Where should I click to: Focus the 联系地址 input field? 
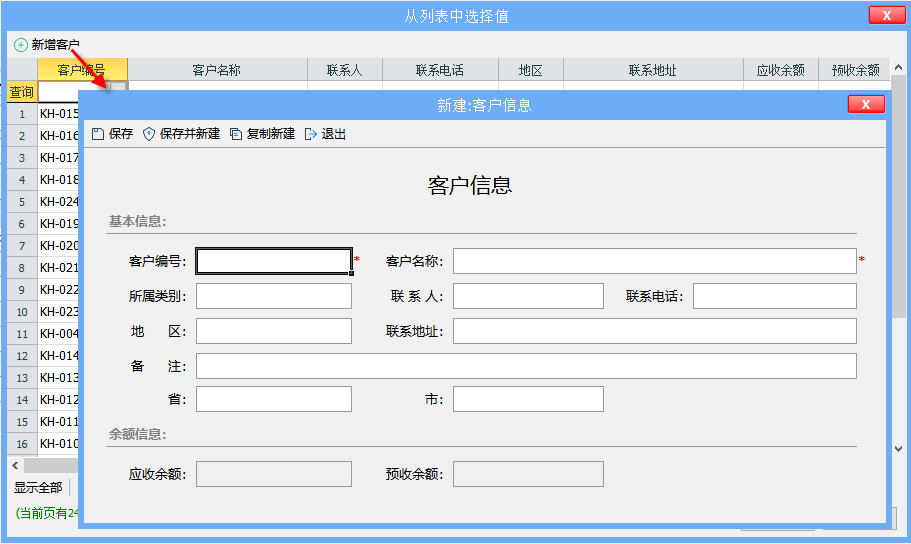(x=655, y=331)
